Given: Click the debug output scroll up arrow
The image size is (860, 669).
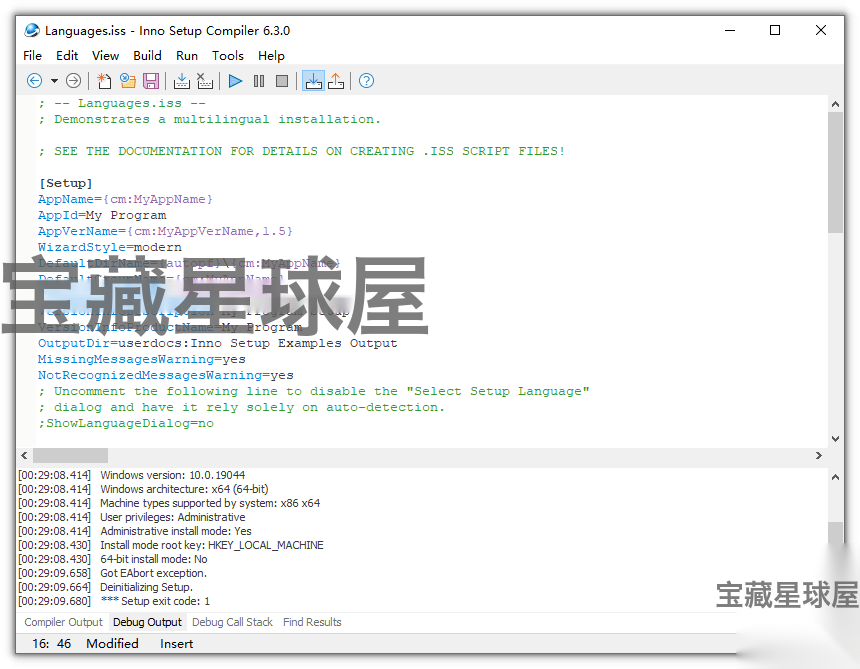Looking at the screenshot, I should [835, 477].
